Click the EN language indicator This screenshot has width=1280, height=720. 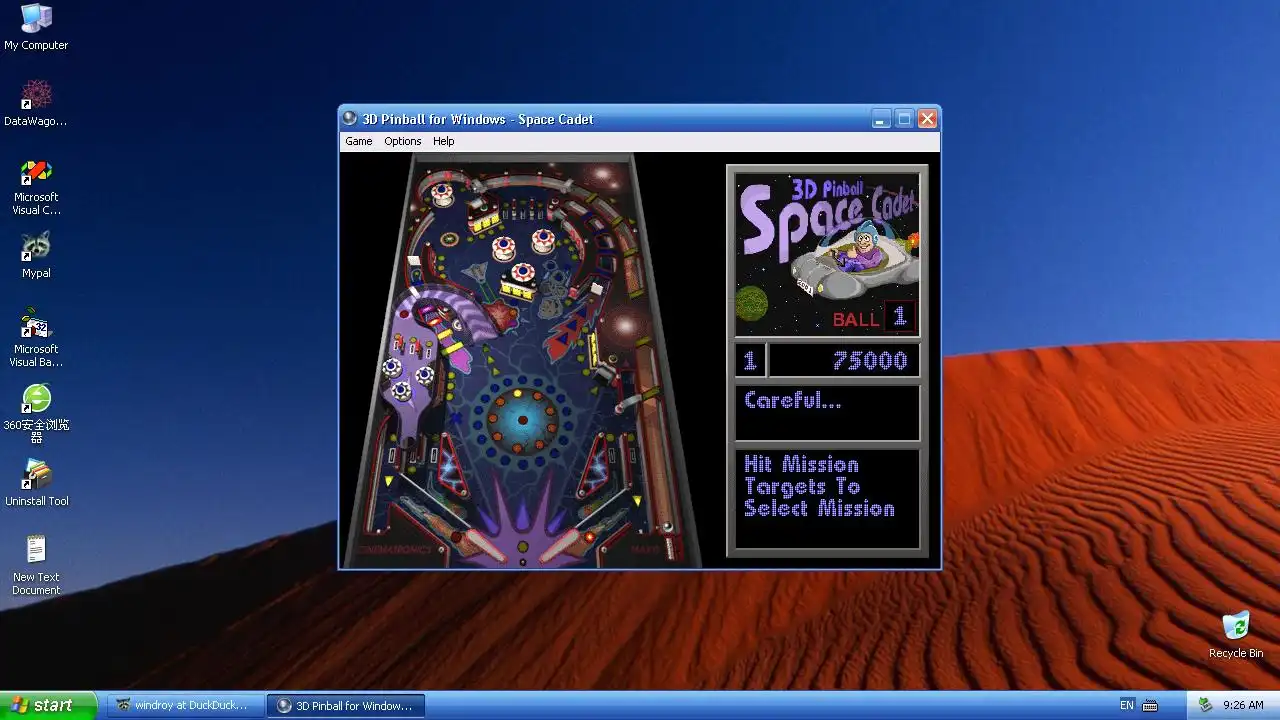click(x=1127, y=705)
